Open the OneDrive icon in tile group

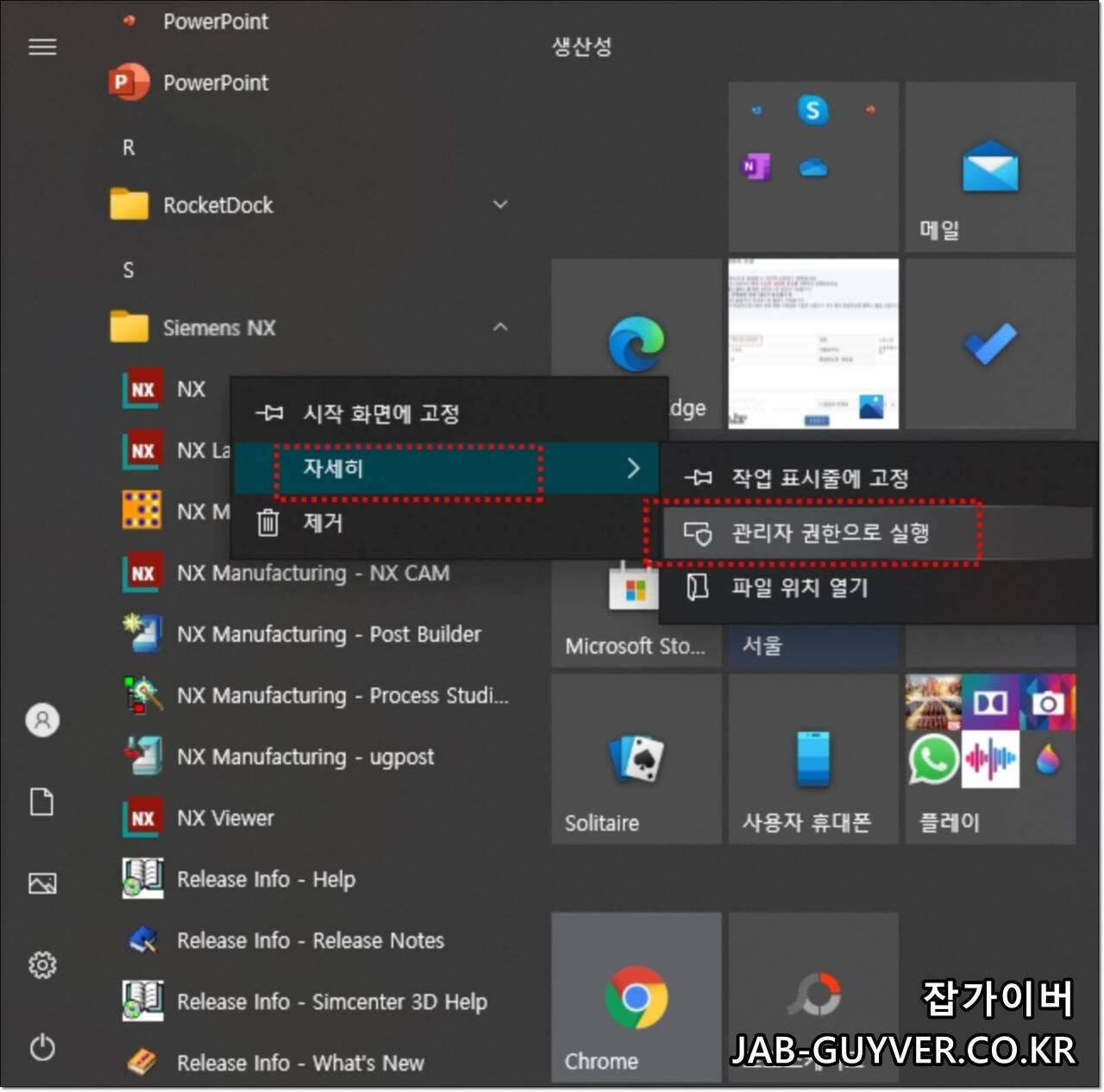[x=812, y=167]
